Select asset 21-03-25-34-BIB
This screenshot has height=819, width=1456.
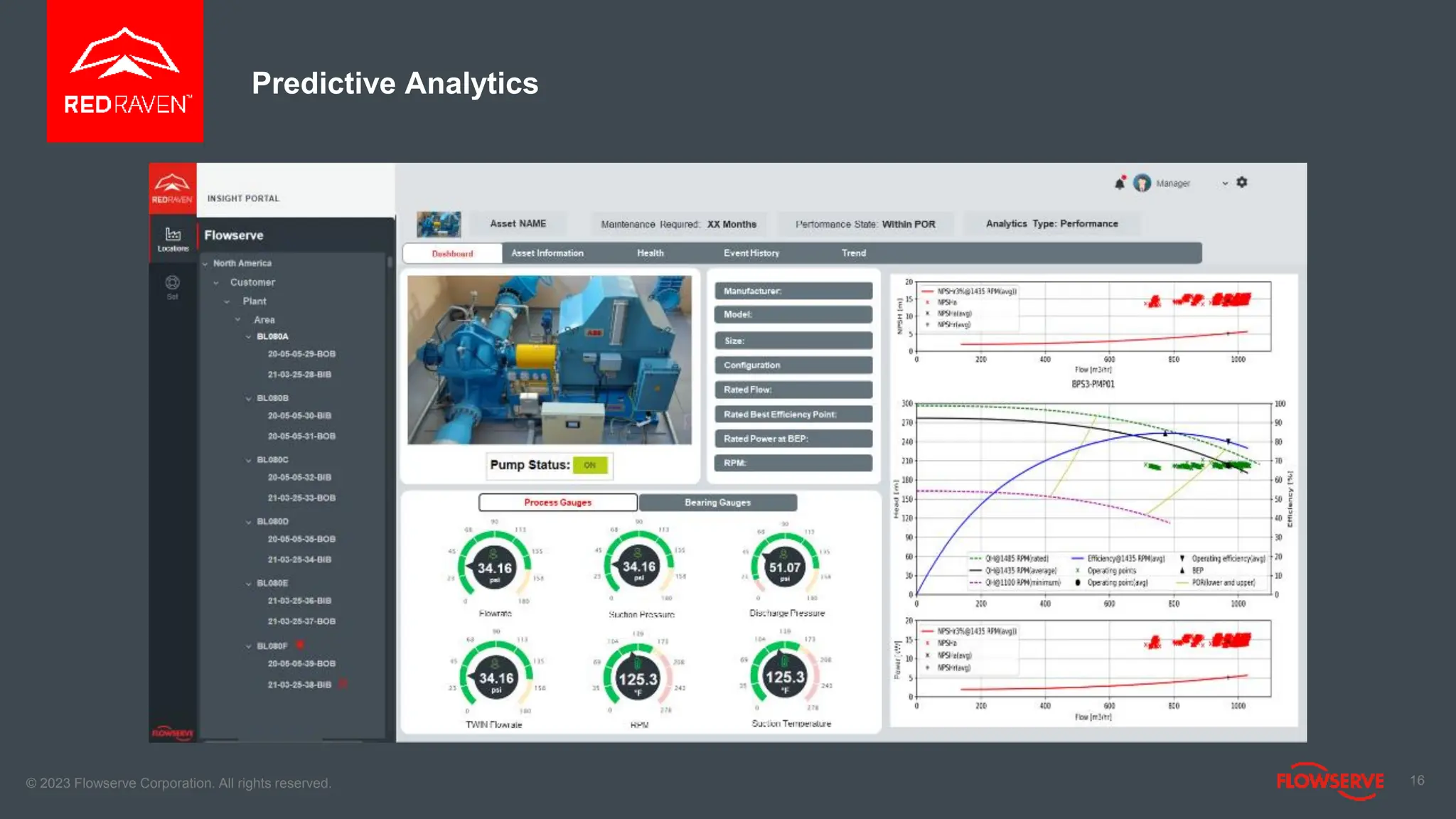click(299, 560)
